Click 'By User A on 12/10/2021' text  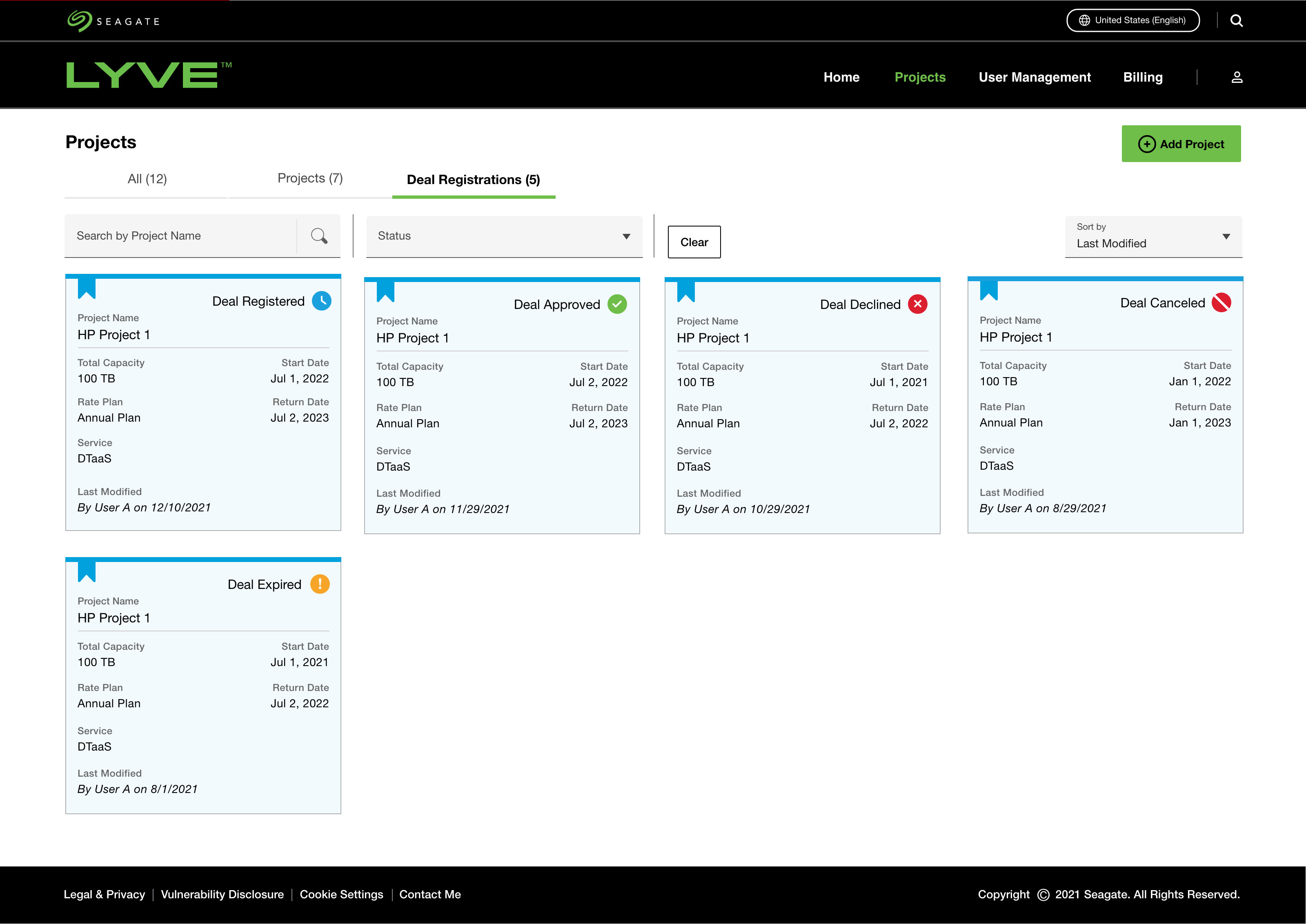(144, 508)
